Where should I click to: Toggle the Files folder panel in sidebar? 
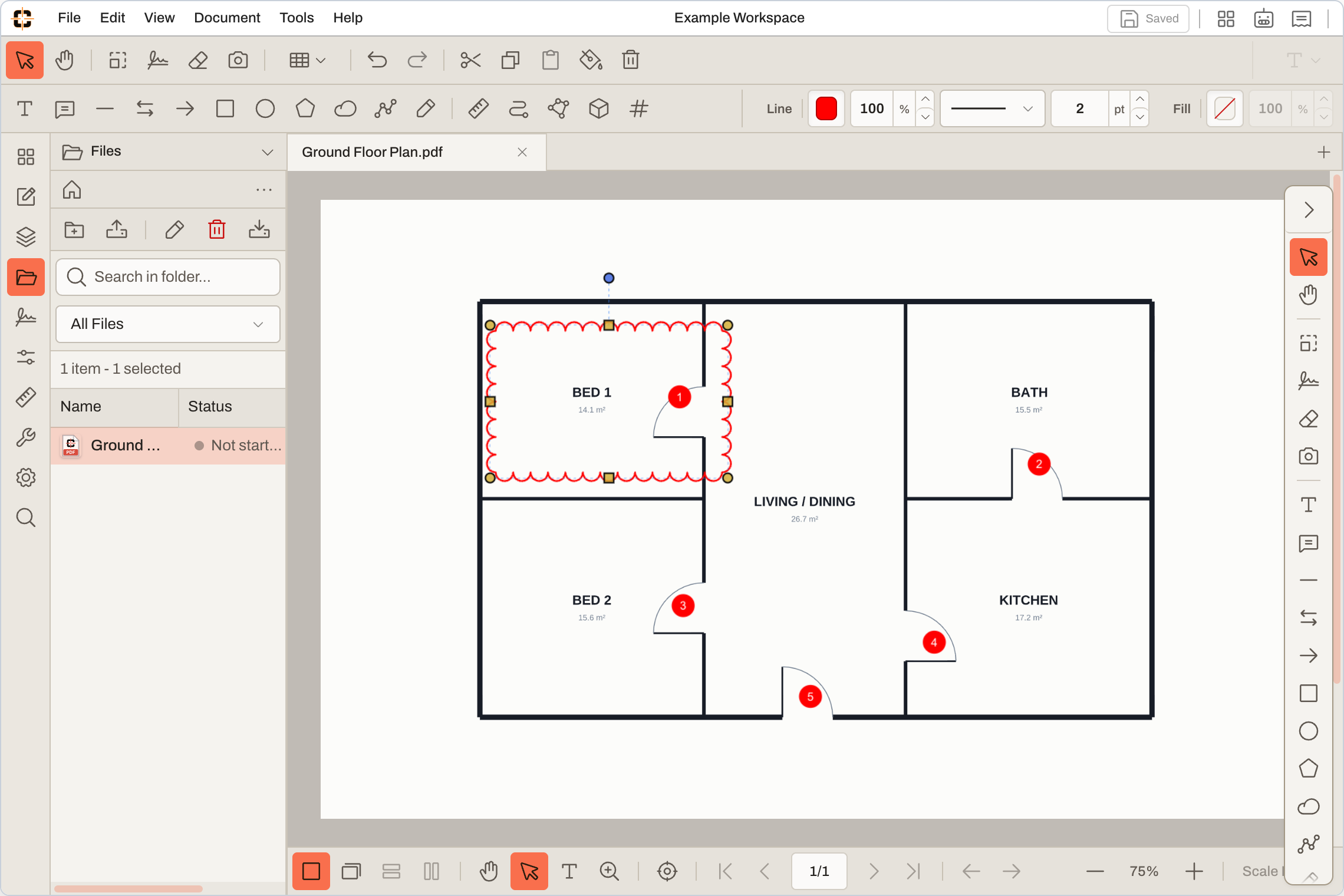(x=26, y=277)
